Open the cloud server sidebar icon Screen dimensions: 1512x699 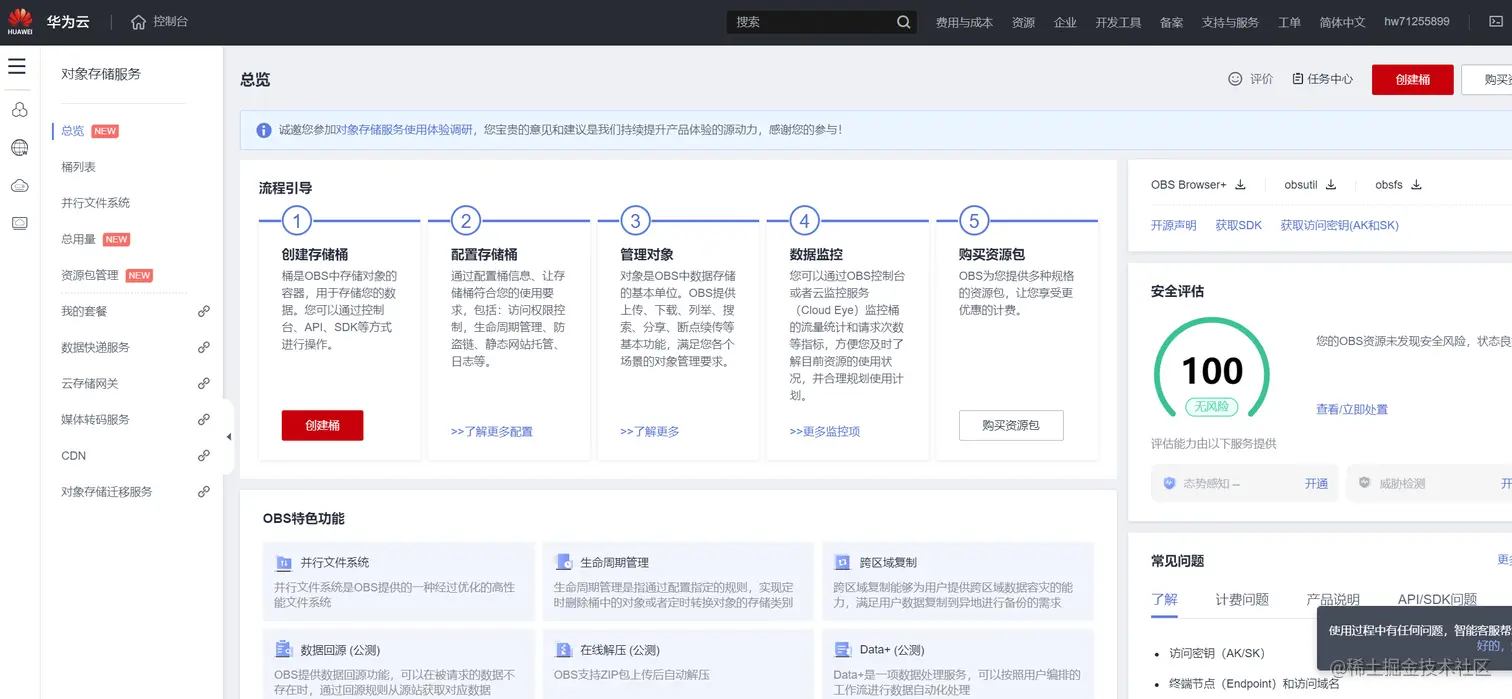19,186
